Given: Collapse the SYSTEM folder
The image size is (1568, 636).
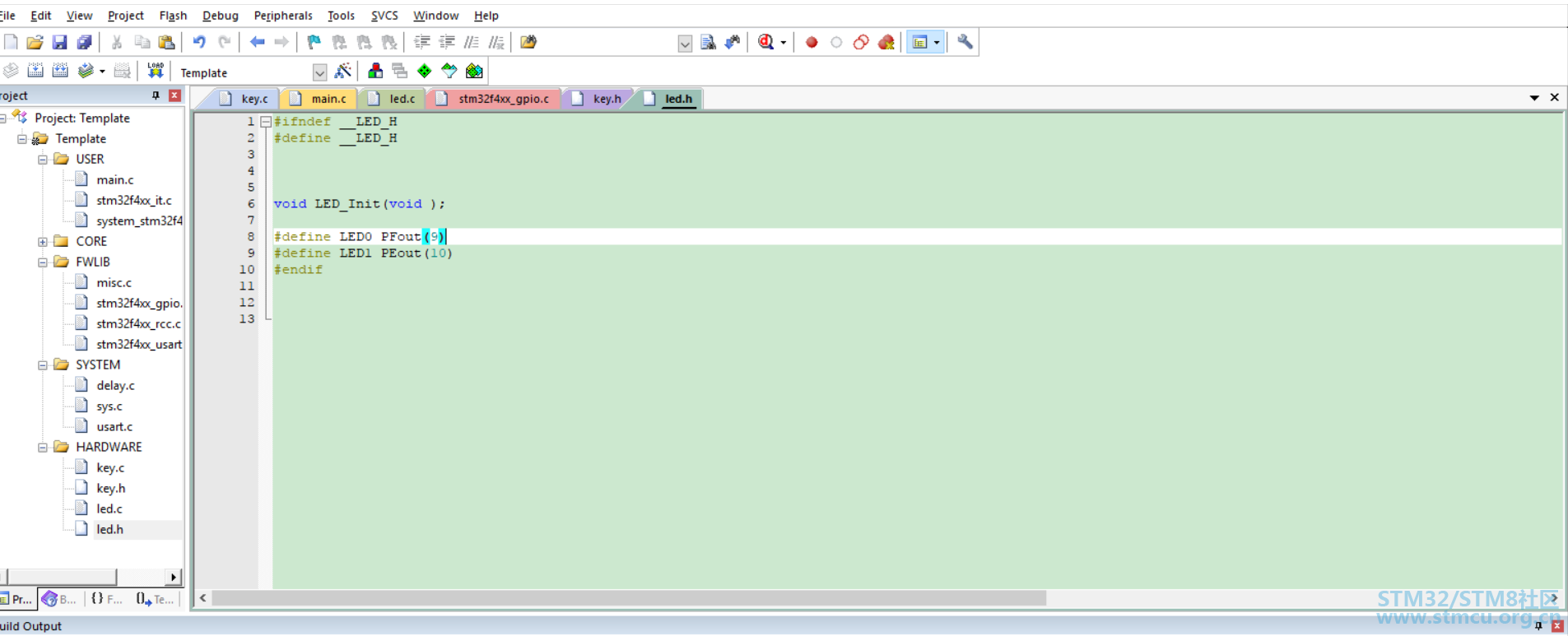Looking at the screenshot, I should coord(43,365).
